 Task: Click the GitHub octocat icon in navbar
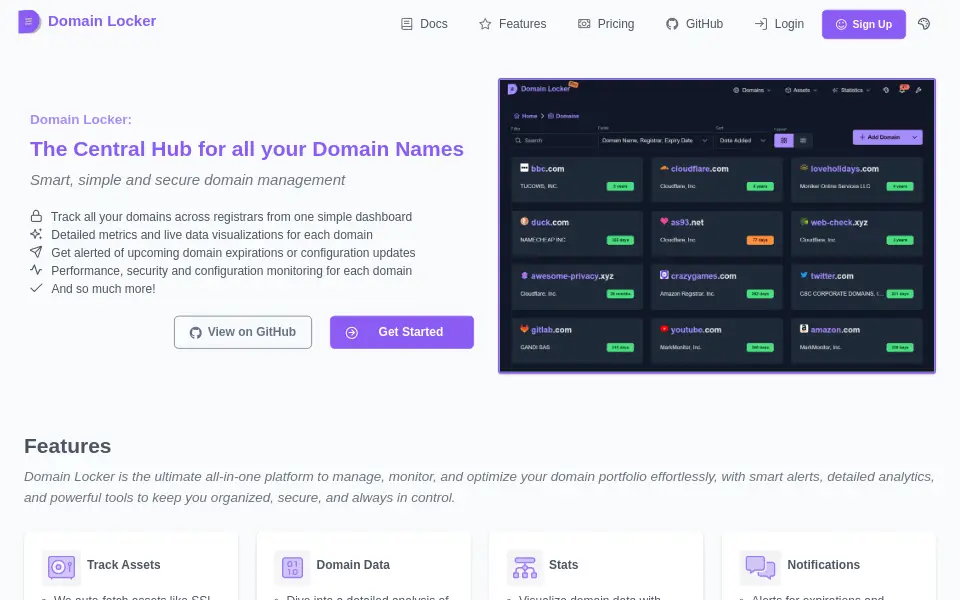672,24
